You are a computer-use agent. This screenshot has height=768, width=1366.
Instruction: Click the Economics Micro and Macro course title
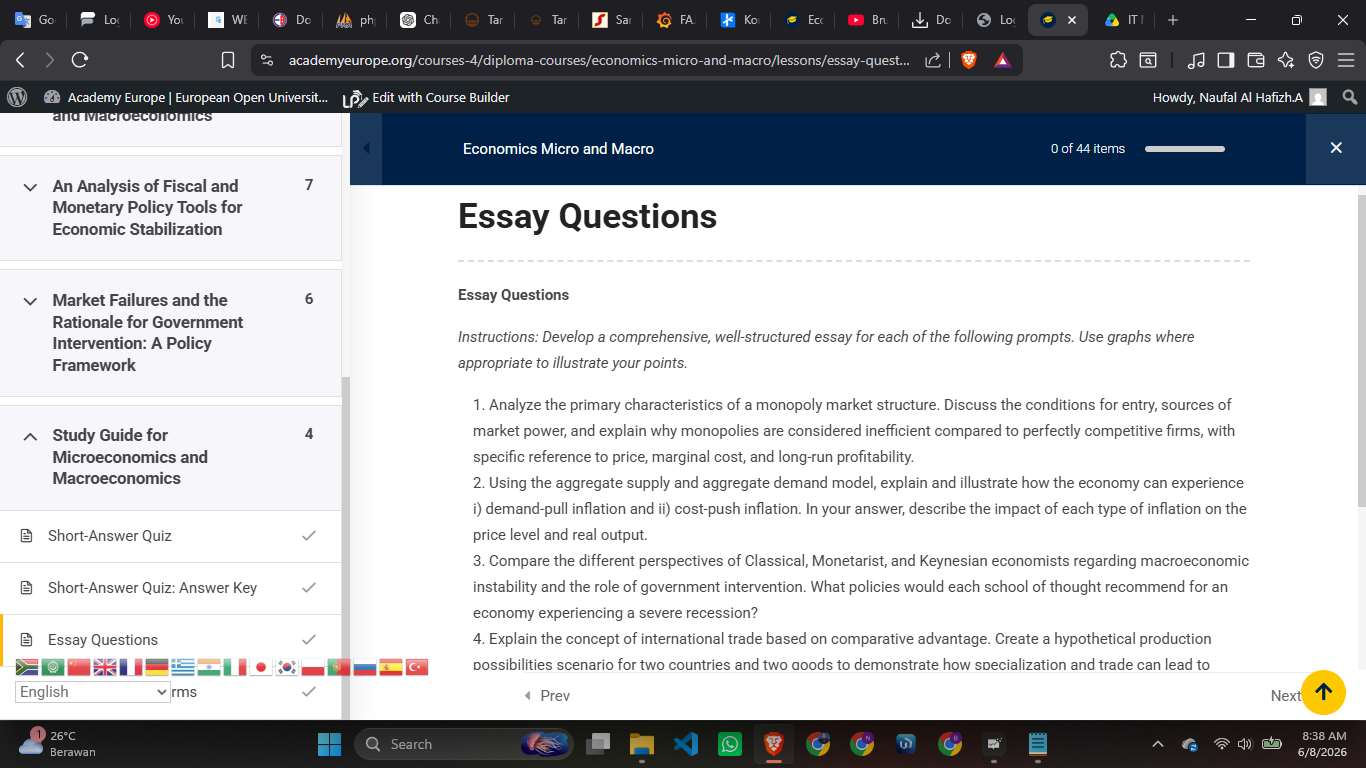(558, 149)
